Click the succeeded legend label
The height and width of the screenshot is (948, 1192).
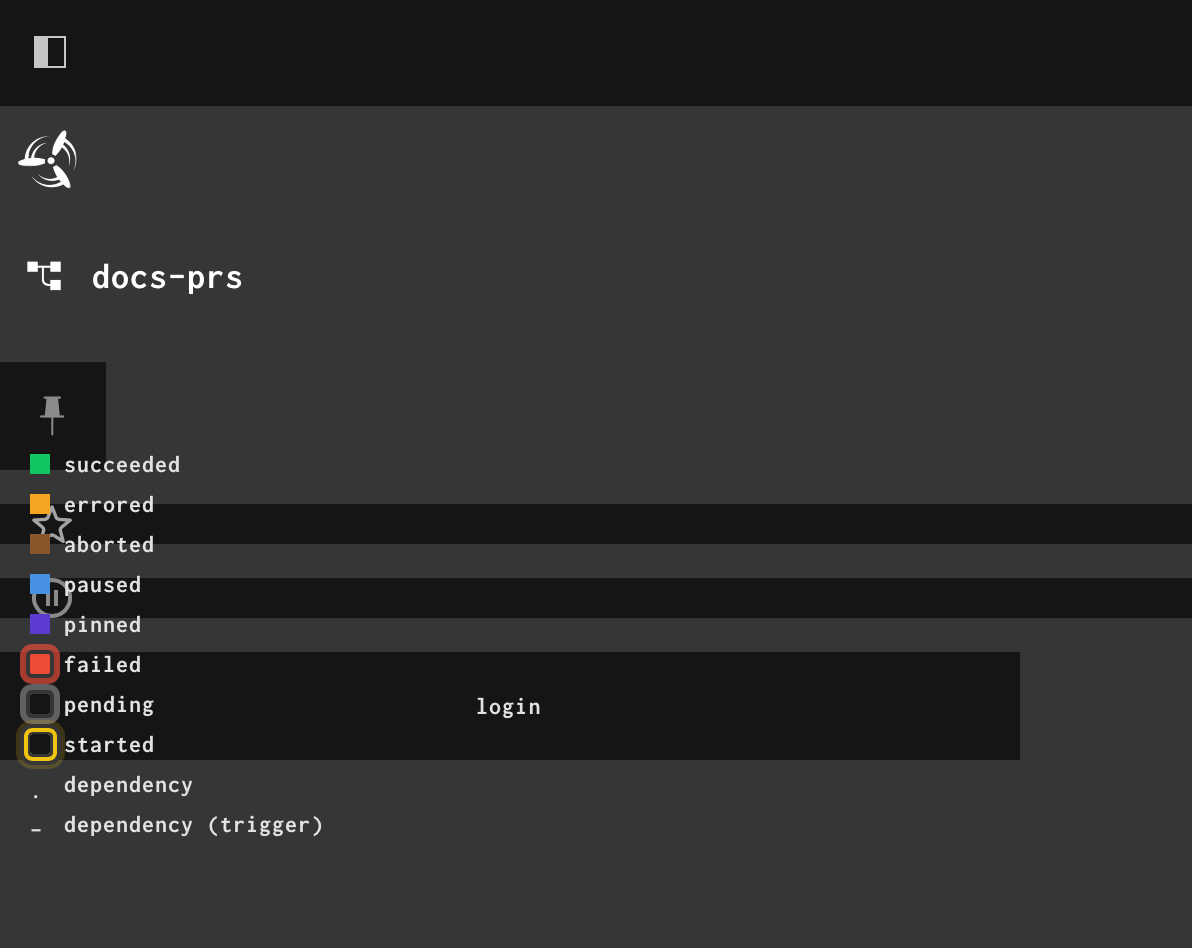coord(122,464)
